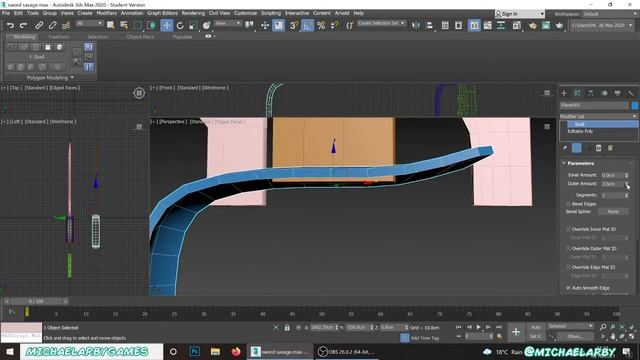Image resolution: width=640 pixels, height=360 pixels.
Task: Expand the Modifier List dropdown
Action: 598,116
